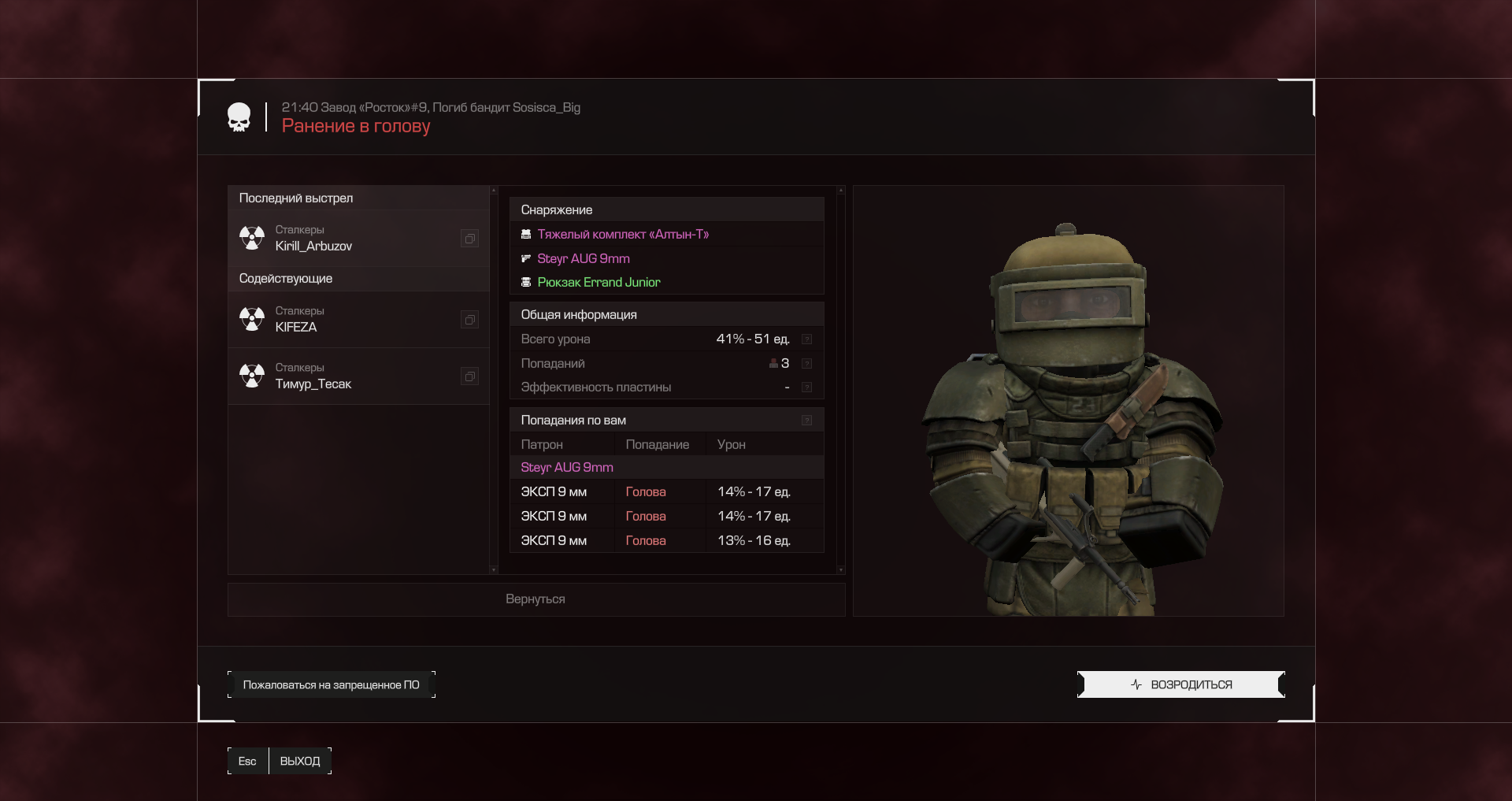This screenshot has height=801, width=1512.
Task: Click Снаряжение section header
Action: (666, 210)
